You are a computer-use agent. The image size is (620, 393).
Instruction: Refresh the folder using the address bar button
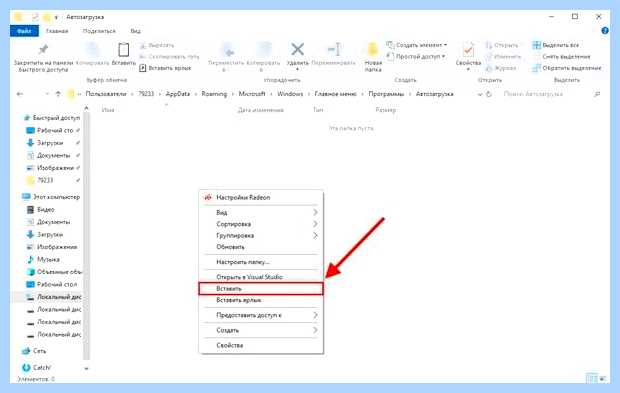click(x=489, y=94)
